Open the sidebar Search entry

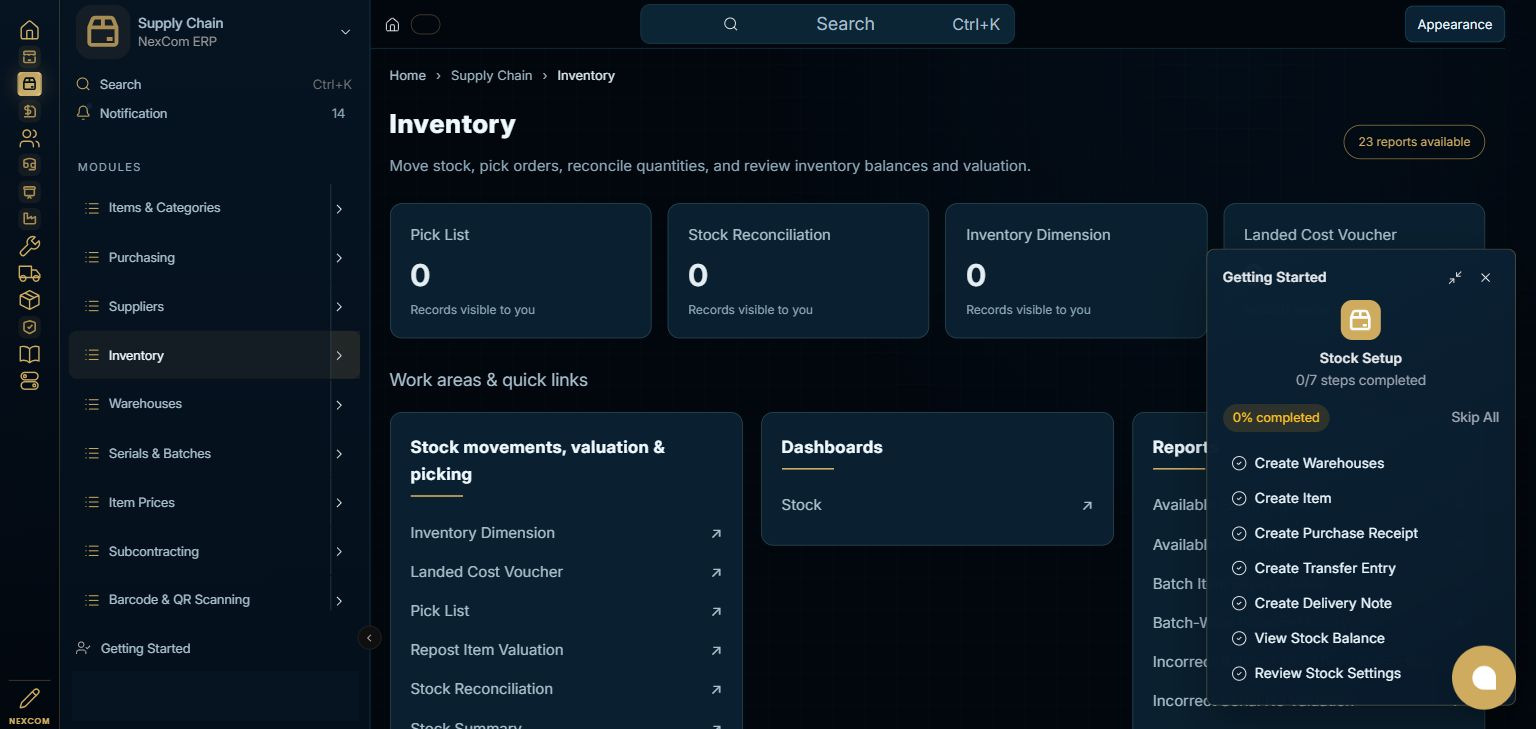click(214, 84)
